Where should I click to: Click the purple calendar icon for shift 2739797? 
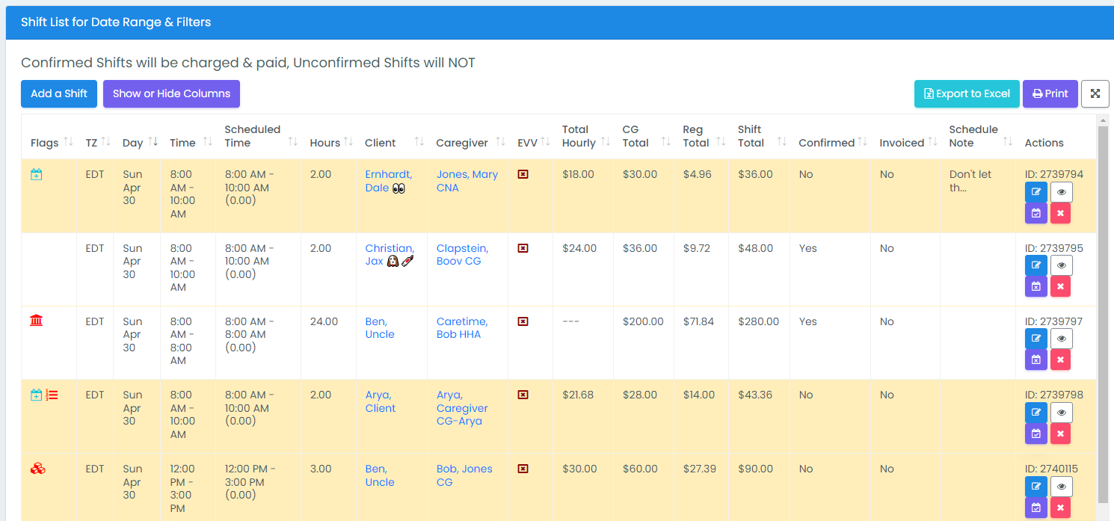click(x=1036, y=360)
